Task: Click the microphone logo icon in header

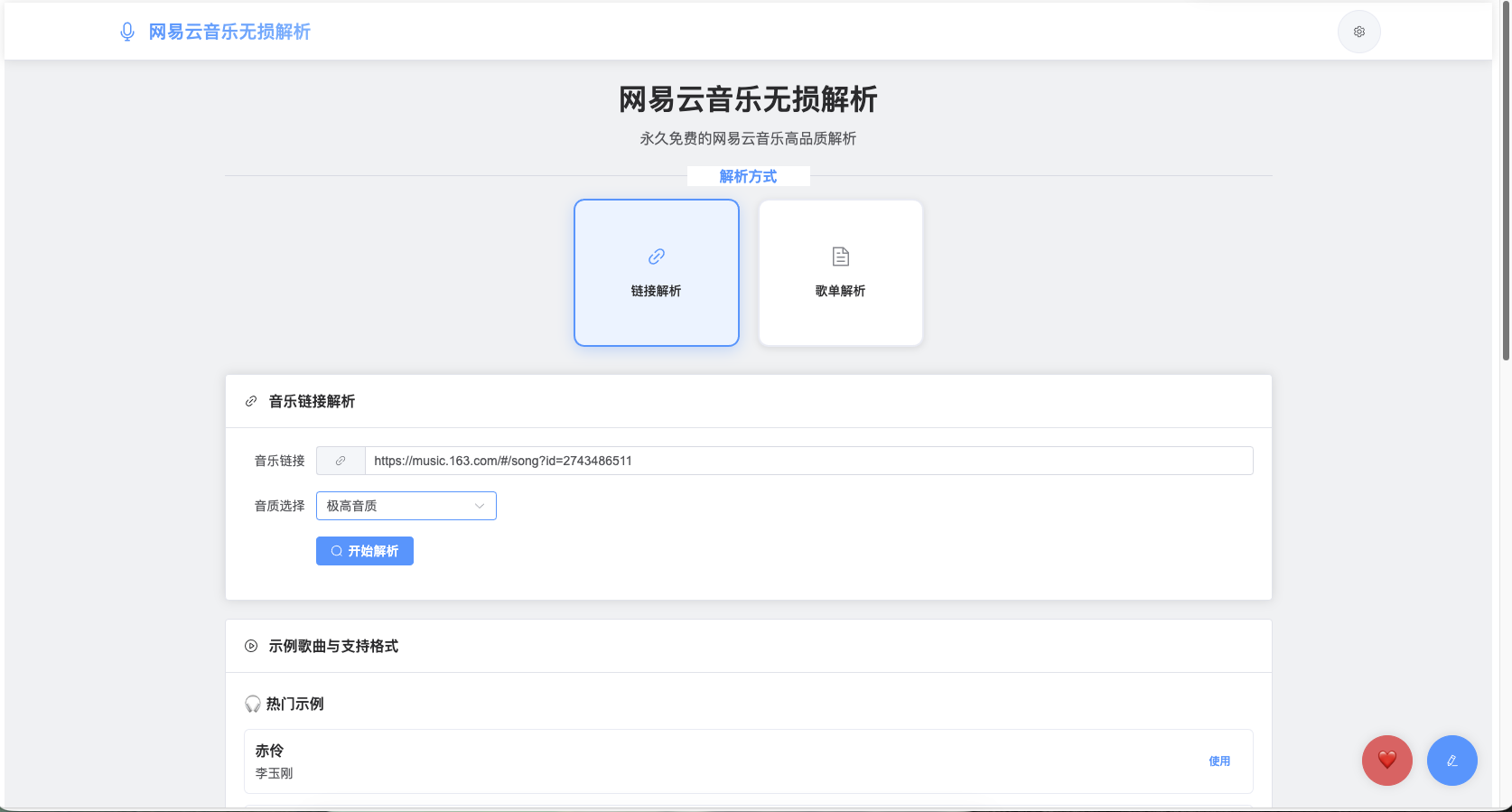Action: coord(127,32)
